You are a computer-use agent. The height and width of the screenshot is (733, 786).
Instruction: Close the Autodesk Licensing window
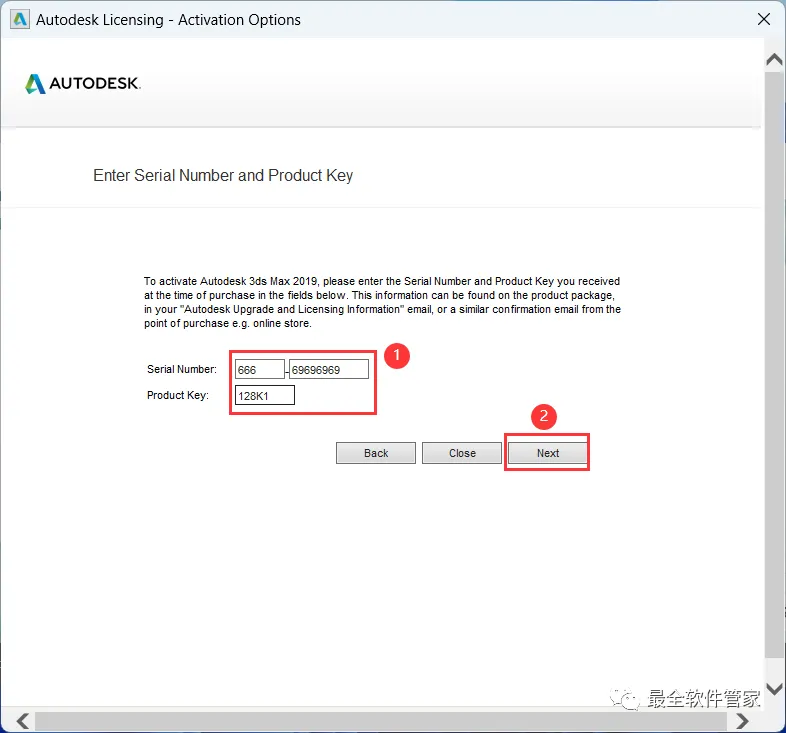[x=764, y=20]
